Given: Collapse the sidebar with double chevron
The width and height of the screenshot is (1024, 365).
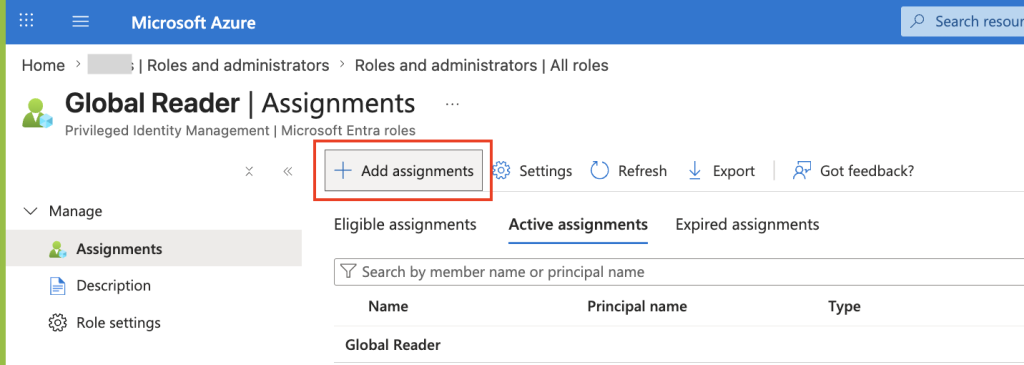Looking at the screenshot, I should point(287,171).
